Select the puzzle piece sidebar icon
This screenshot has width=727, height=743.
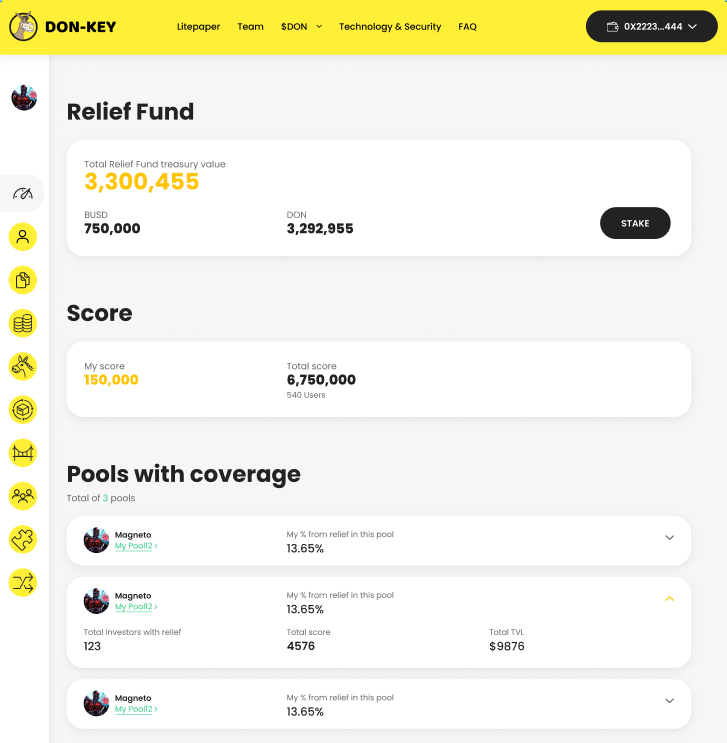click(23, 539)
